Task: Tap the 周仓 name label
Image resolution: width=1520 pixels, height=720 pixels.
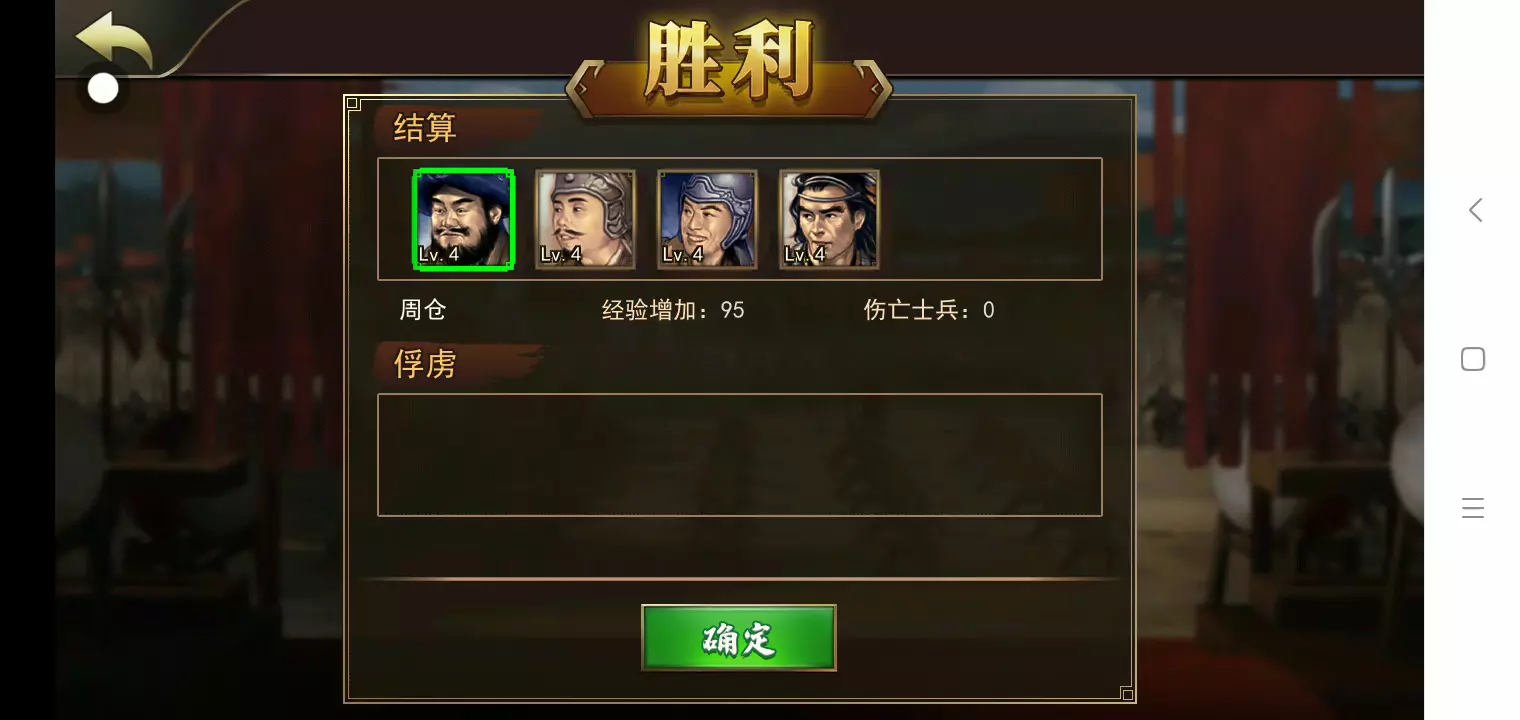Action: 422,310
